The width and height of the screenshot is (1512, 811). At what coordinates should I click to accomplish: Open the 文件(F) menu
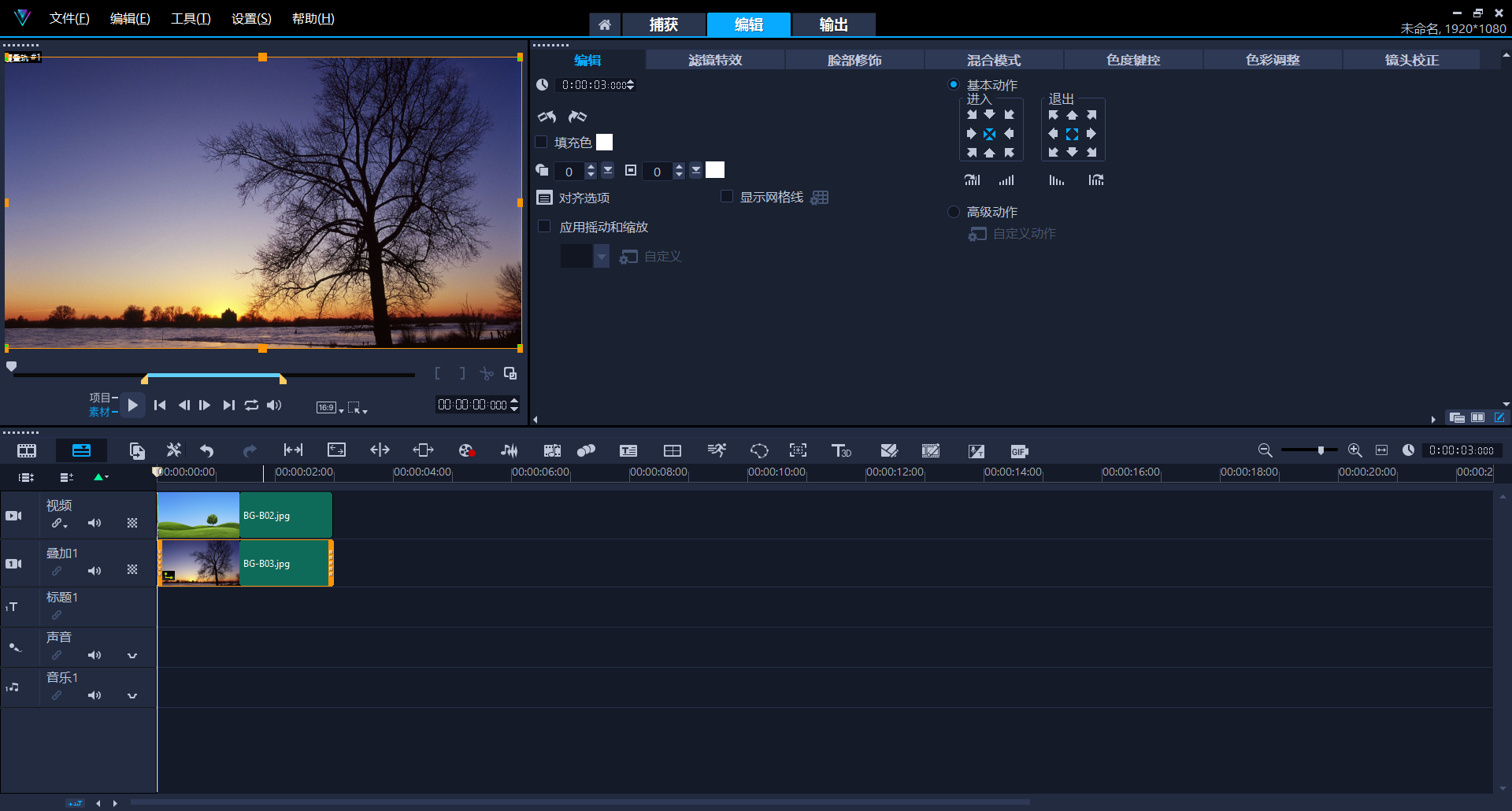(x=69, y=18)
